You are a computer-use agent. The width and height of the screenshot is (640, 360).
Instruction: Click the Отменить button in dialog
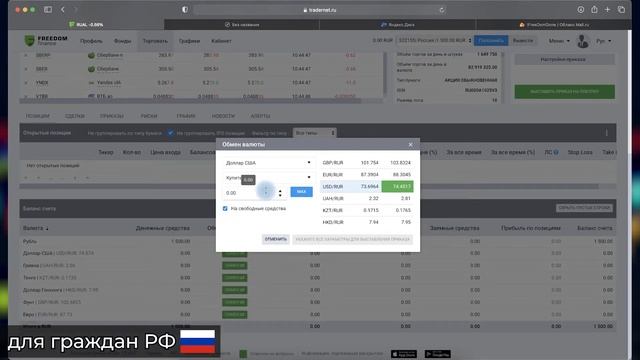(276, 239)
